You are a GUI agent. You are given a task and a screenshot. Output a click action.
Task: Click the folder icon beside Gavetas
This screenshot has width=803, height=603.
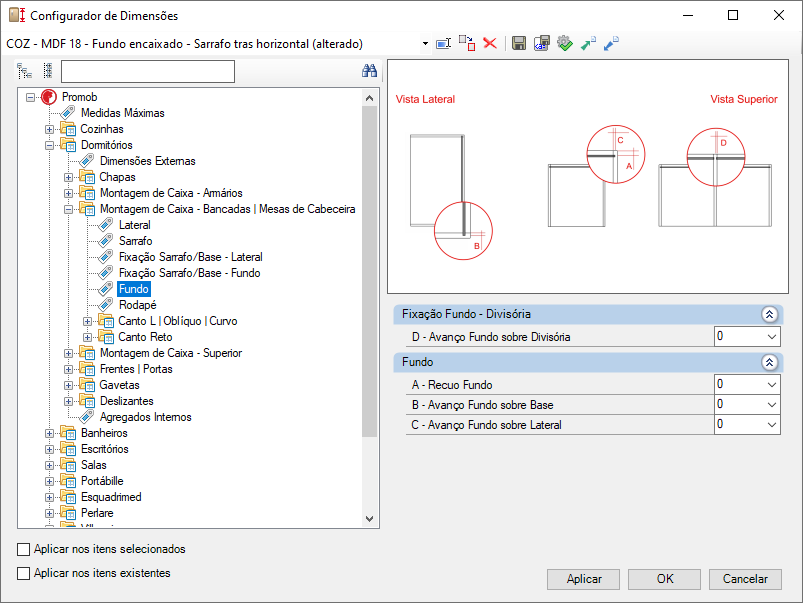coord(87,385)
